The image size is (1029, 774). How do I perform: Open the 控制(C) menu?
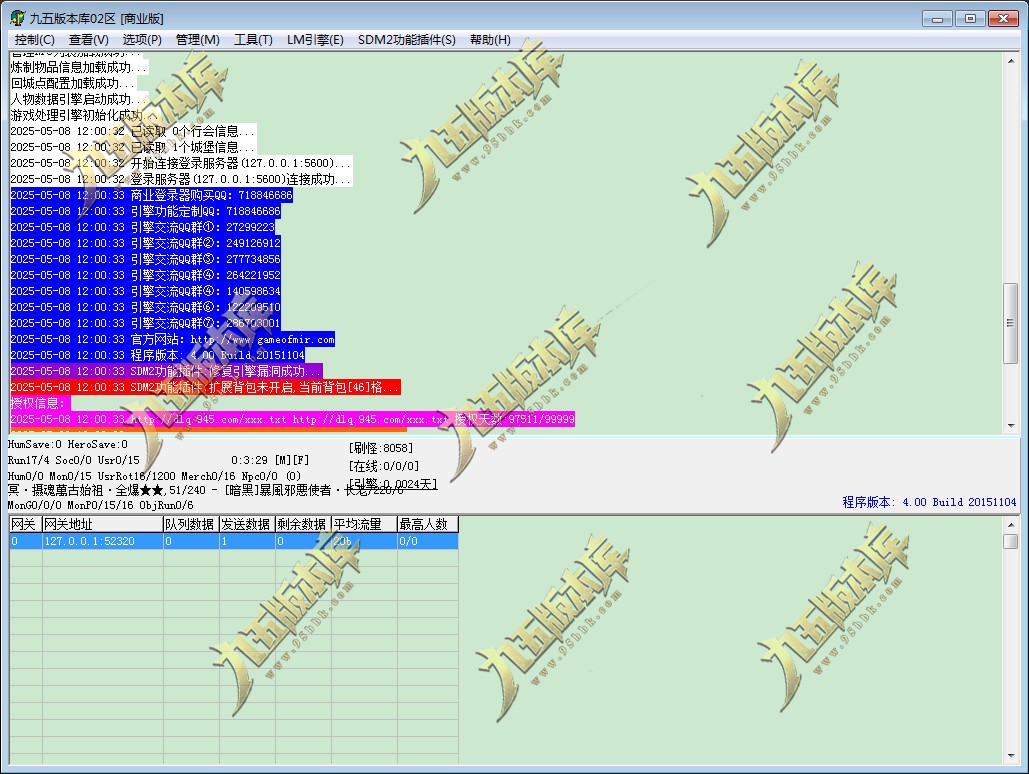point(35,40)
